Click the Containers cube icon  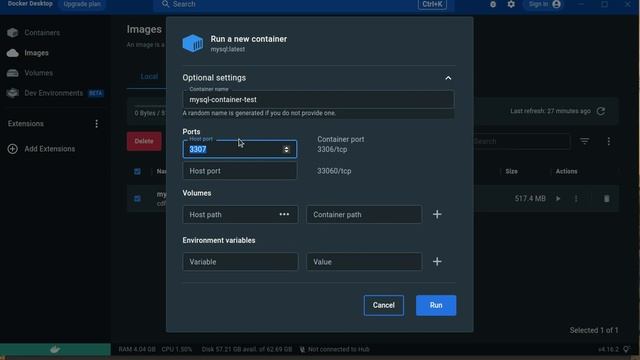click(13, 33)
